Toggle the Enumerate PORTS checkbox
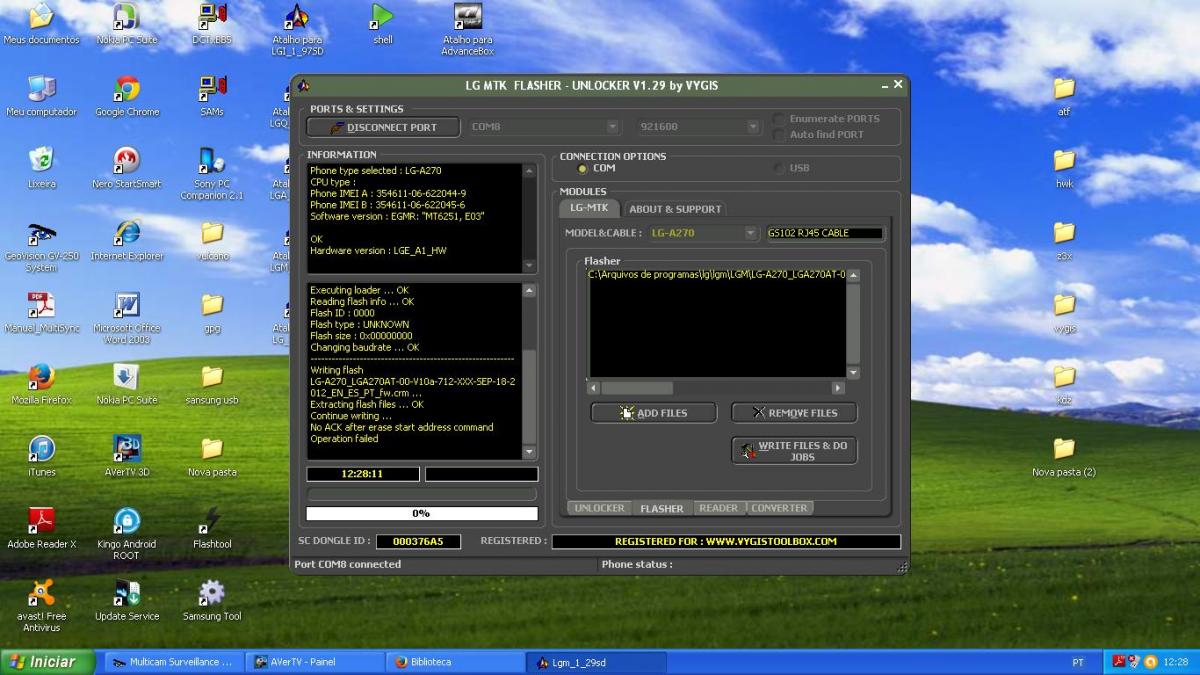Image resolution: width=1200 pixels, height=675 pixels. (x=779, y=119)
